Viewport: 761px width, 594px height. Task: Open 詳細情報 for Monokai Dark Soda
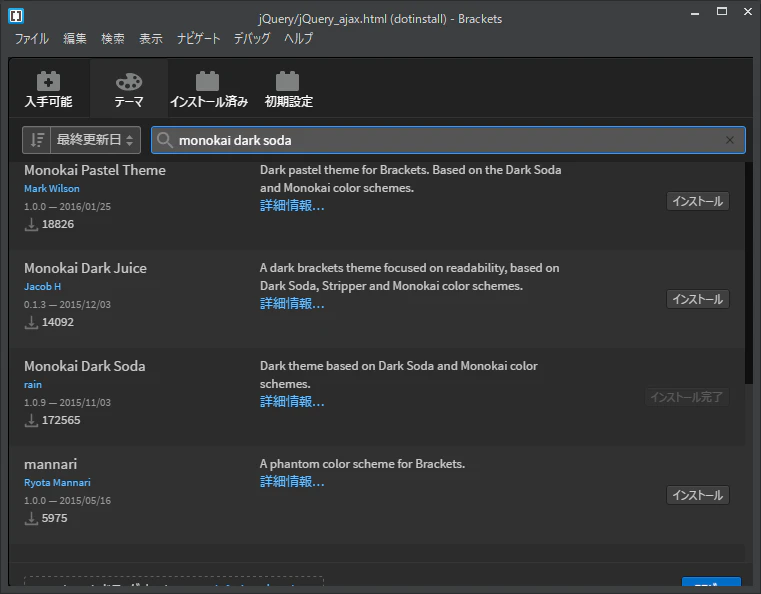[x=292, y=402]
